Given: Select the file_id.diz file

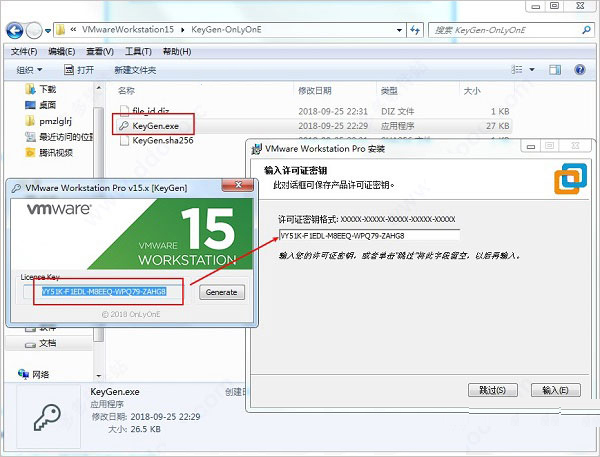Looking at the screenshot, I should 145,111.
